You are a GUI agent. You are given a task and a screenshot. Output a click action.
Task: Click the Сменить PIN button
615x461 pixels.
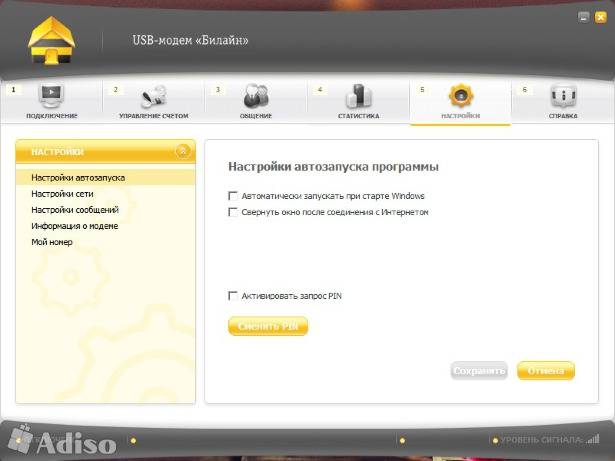pyautogui.click(x=267, y=326)
